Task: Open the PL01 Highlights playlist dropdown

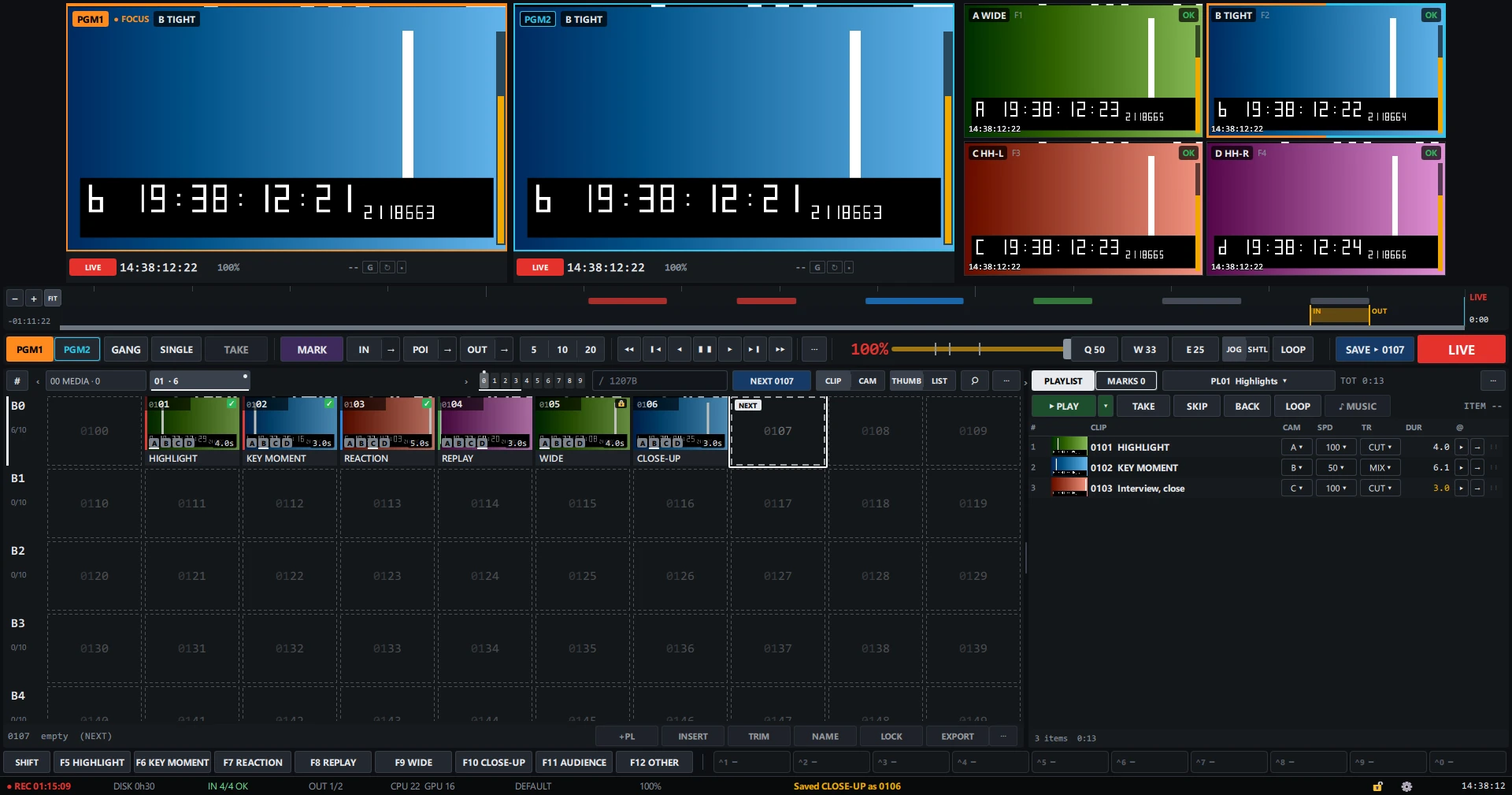Action: pos(1249,381)
